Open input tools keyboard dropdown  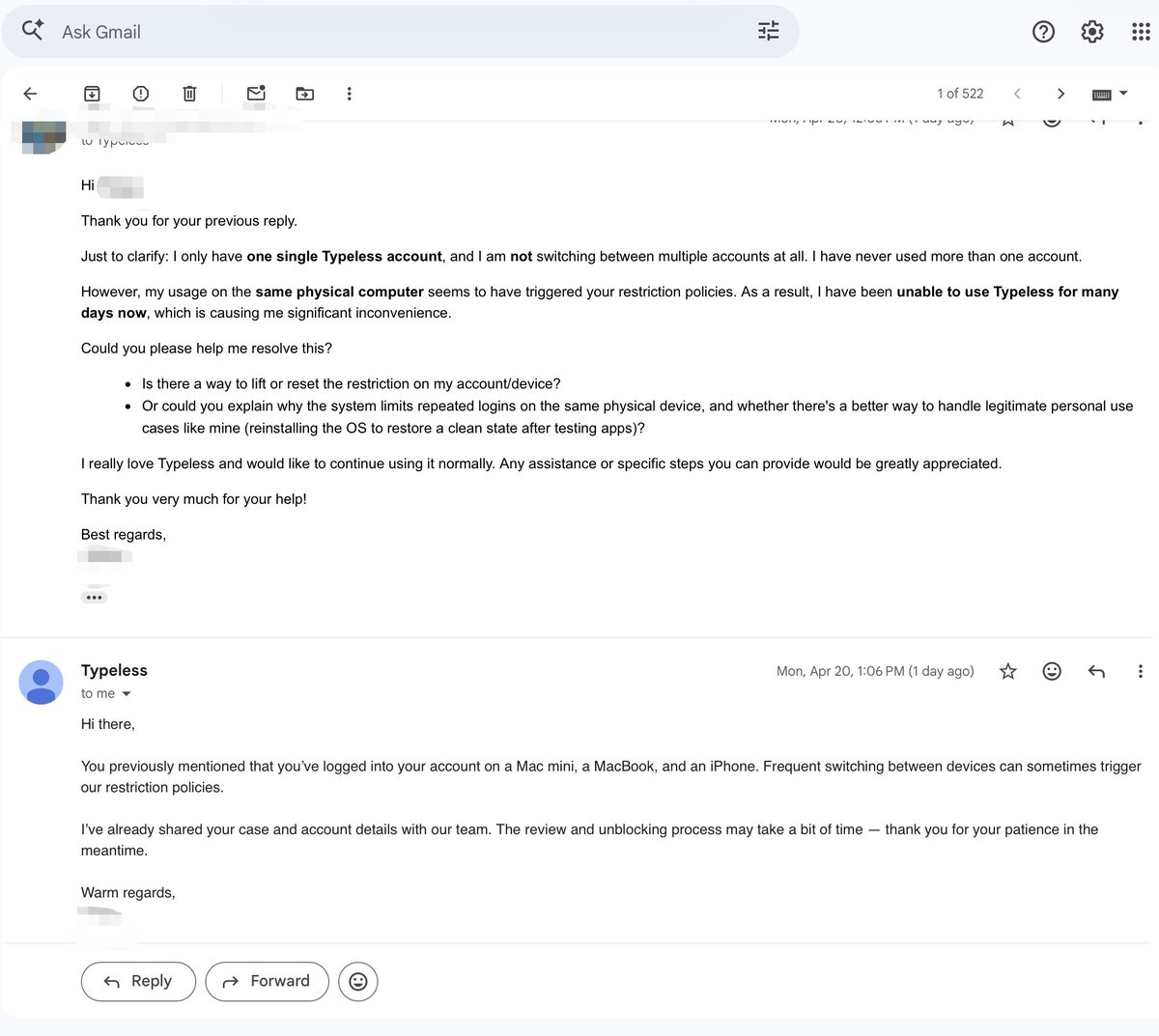1110,94
